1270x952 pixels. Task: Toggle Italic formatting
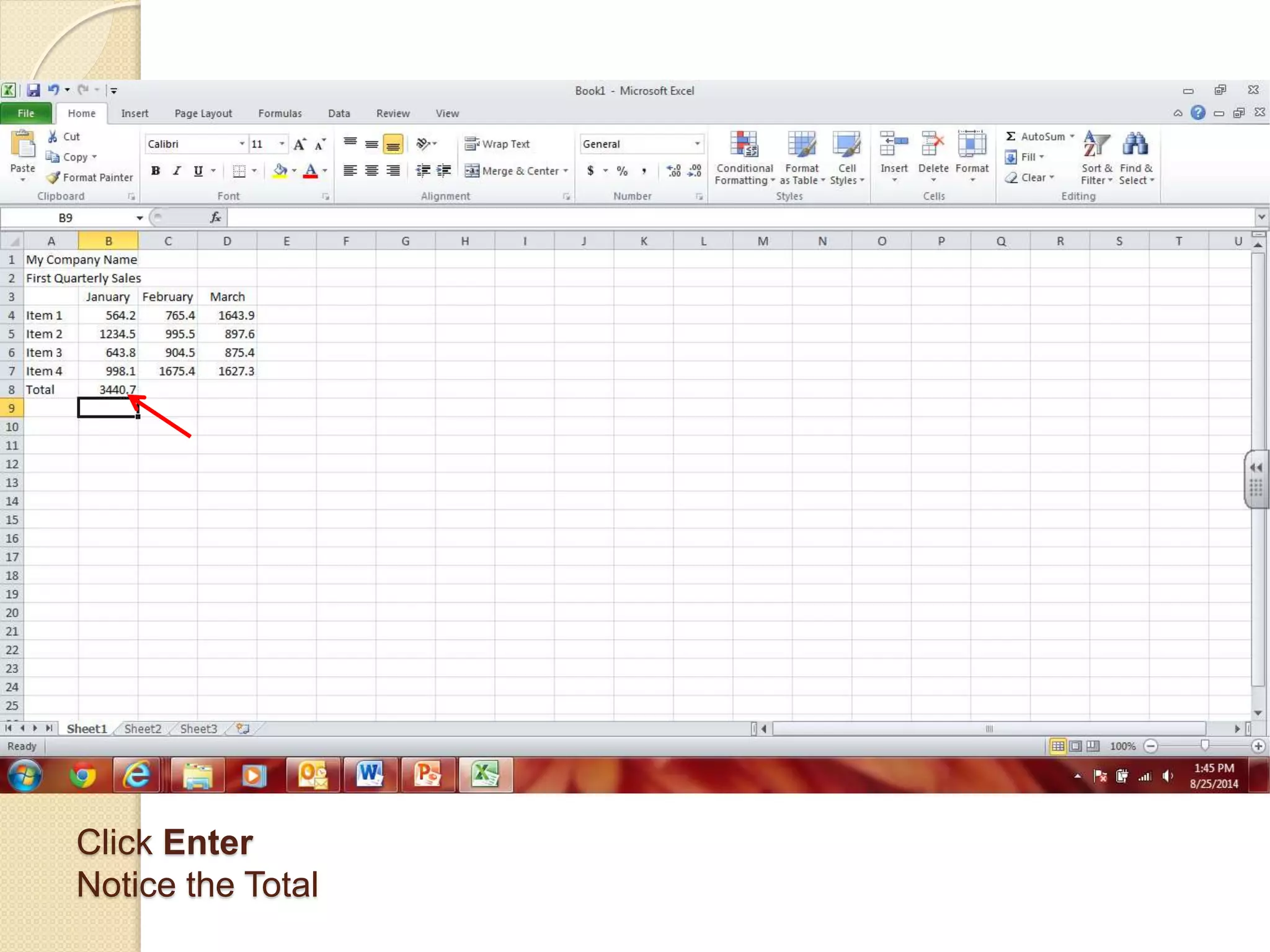[x=177, y=171]
